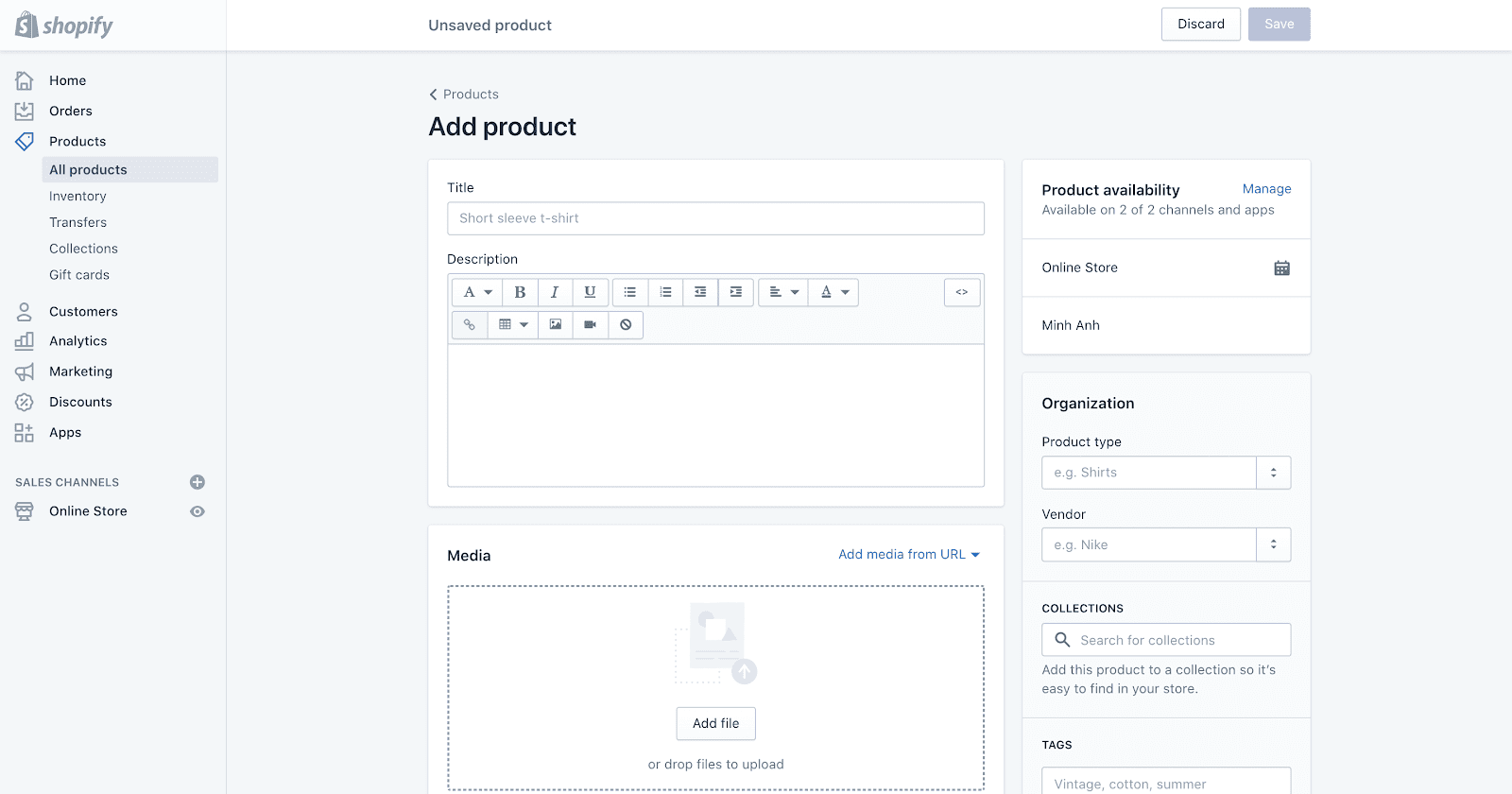Insert image into description

[556, 324]
